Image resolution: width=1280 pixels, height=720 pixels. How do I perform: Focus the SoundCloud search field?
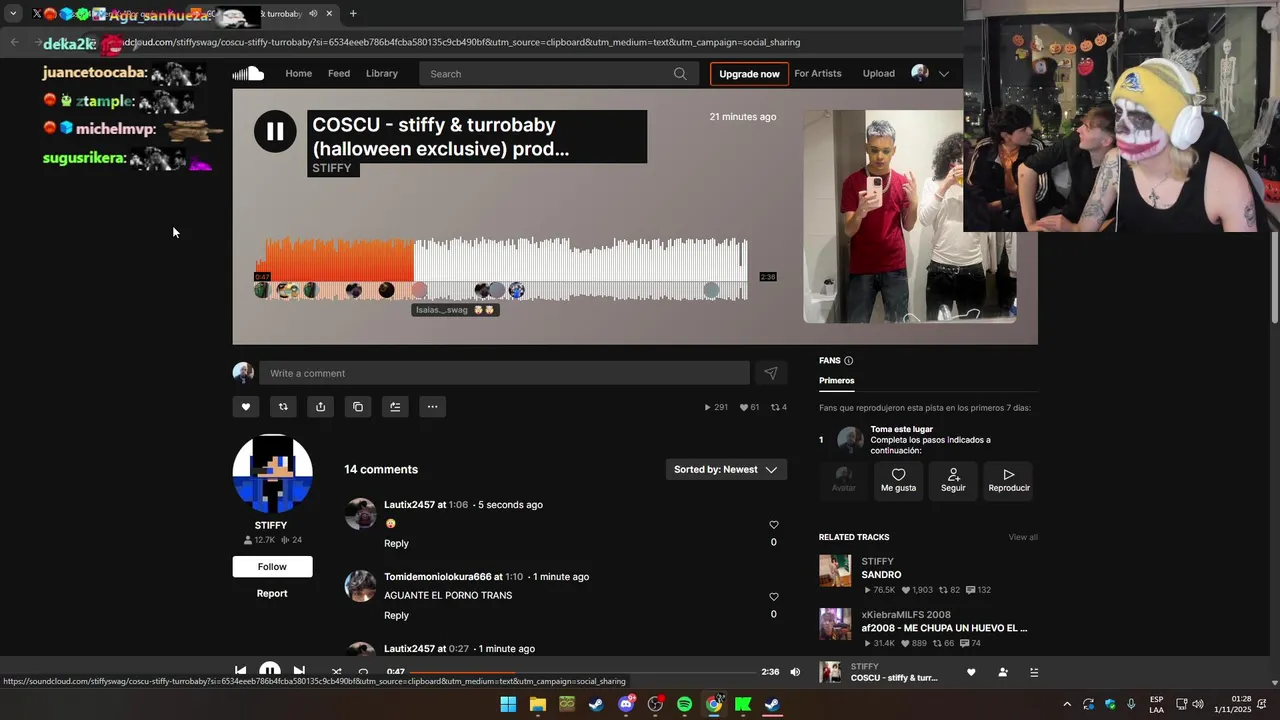coord(558,73)
